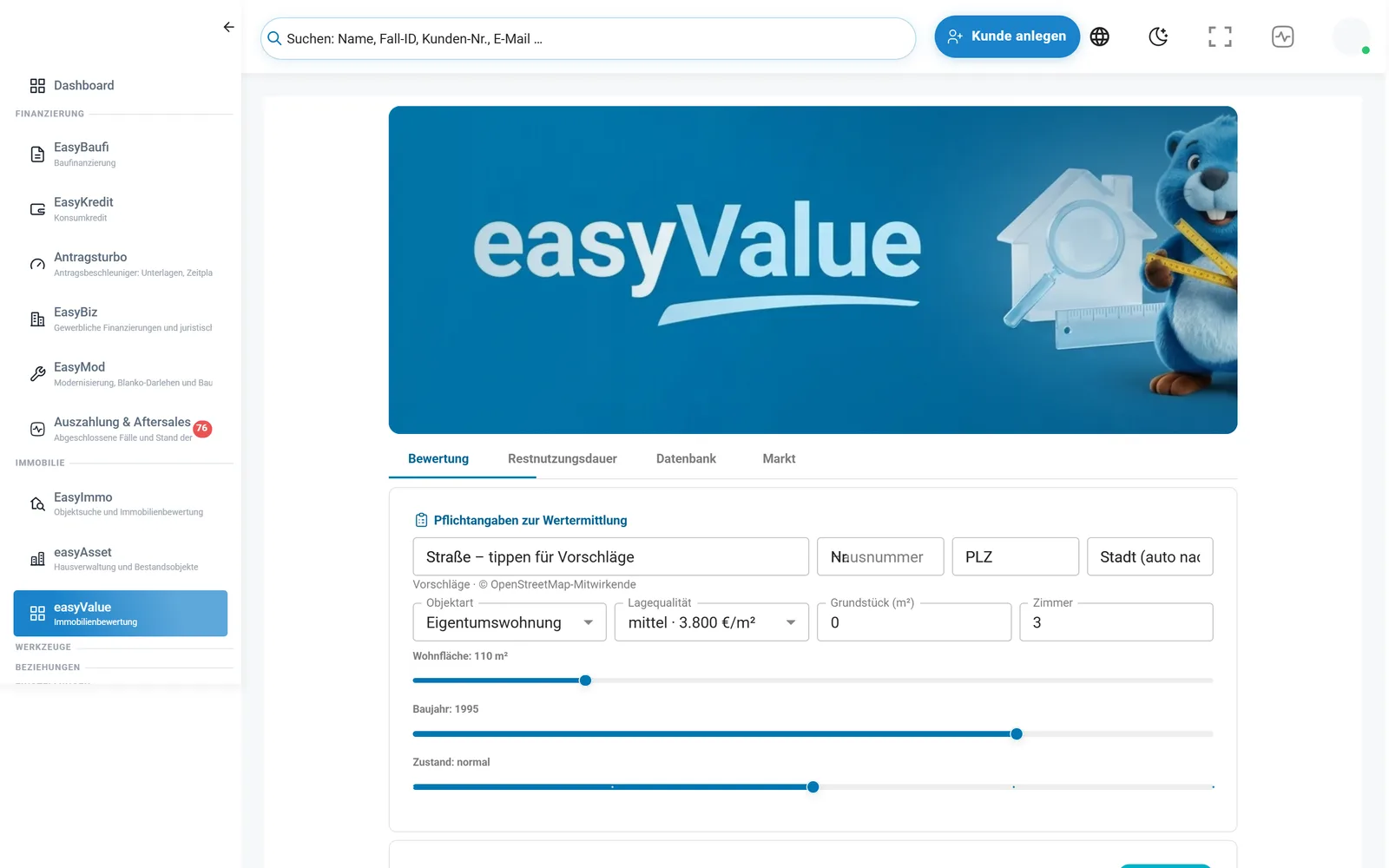Image resolution: width=1389 pixels, height=868 pixels.
Task: Expand the WERKZEUGE sidebar section
Action: pos(43,648)
